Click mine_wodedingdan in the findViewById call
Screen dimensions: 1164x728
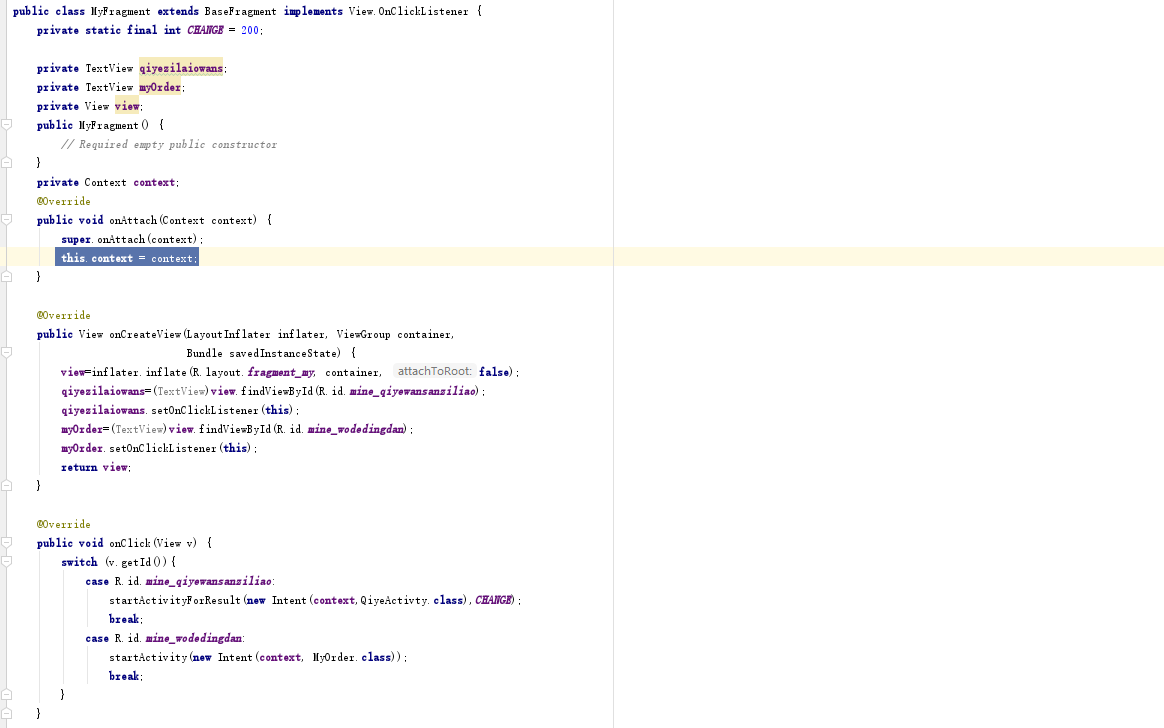pos(356,429)
